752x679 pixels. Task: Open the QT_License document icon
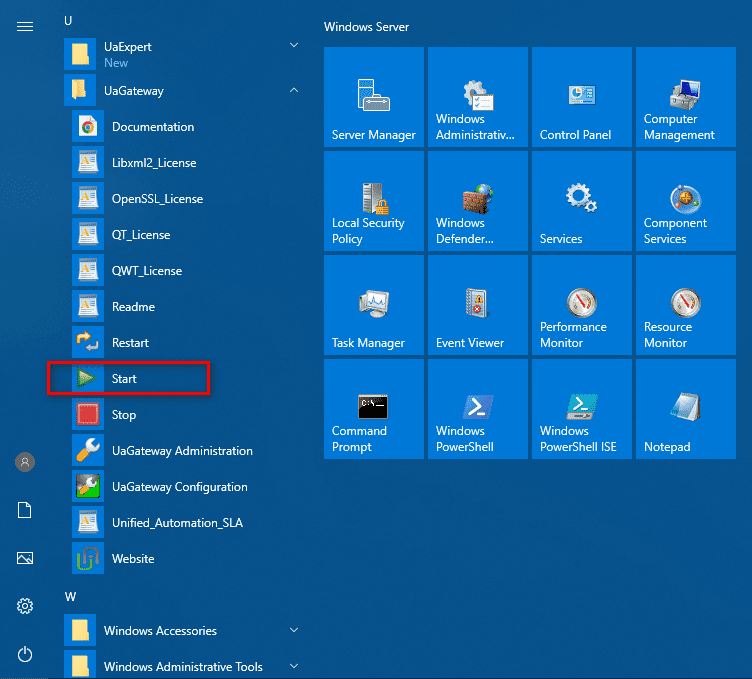tap(88, 234)
